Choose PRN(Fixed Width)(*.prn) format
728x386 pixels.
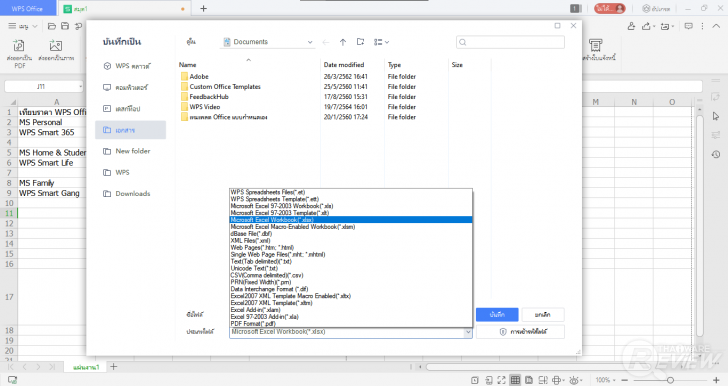pos(351,282)
